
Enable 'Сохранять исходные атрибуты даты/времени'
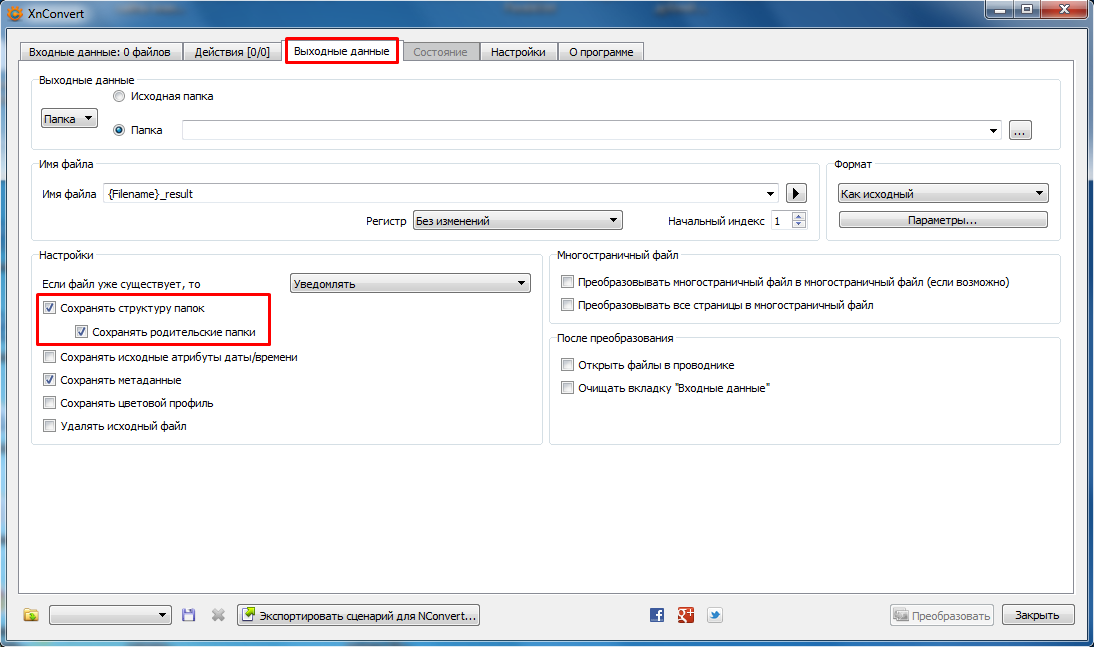(x=50, y=357)
